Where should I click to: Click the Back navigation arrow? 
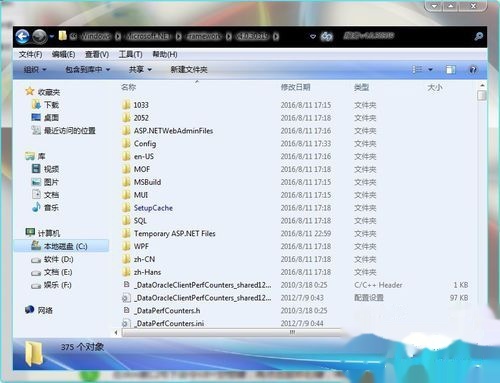coord(23,36)
